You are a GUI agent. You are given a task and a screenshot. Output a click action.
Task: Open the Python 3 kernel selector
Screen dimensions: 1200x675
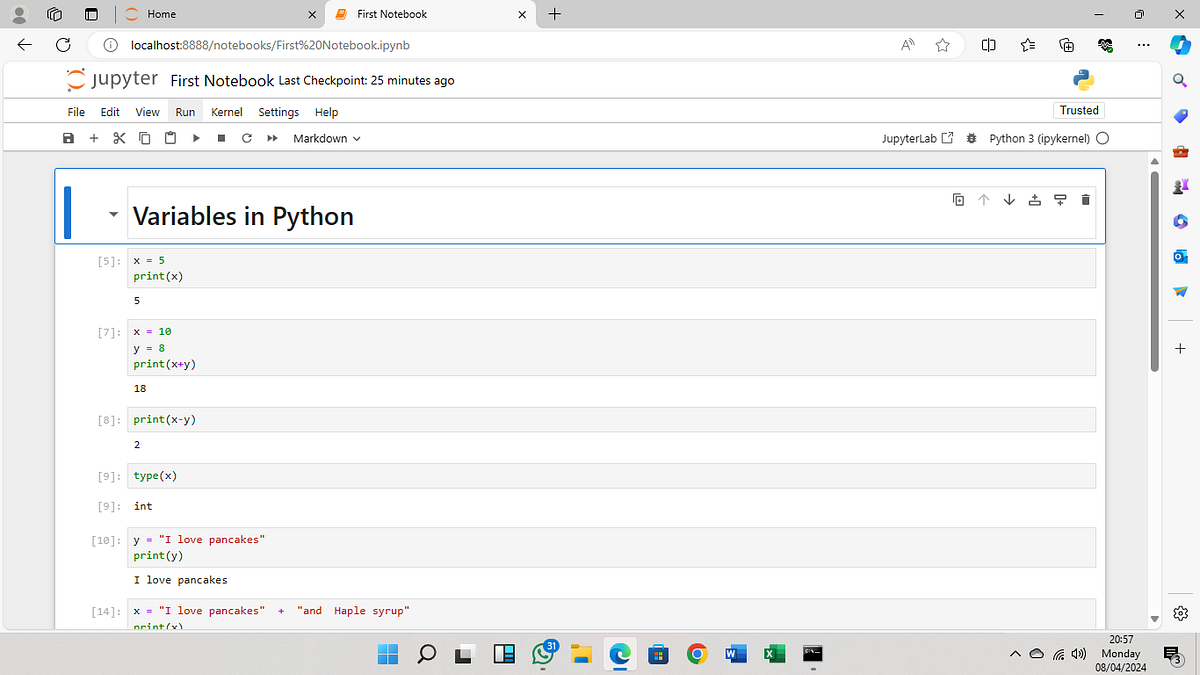coord(1040,138)
